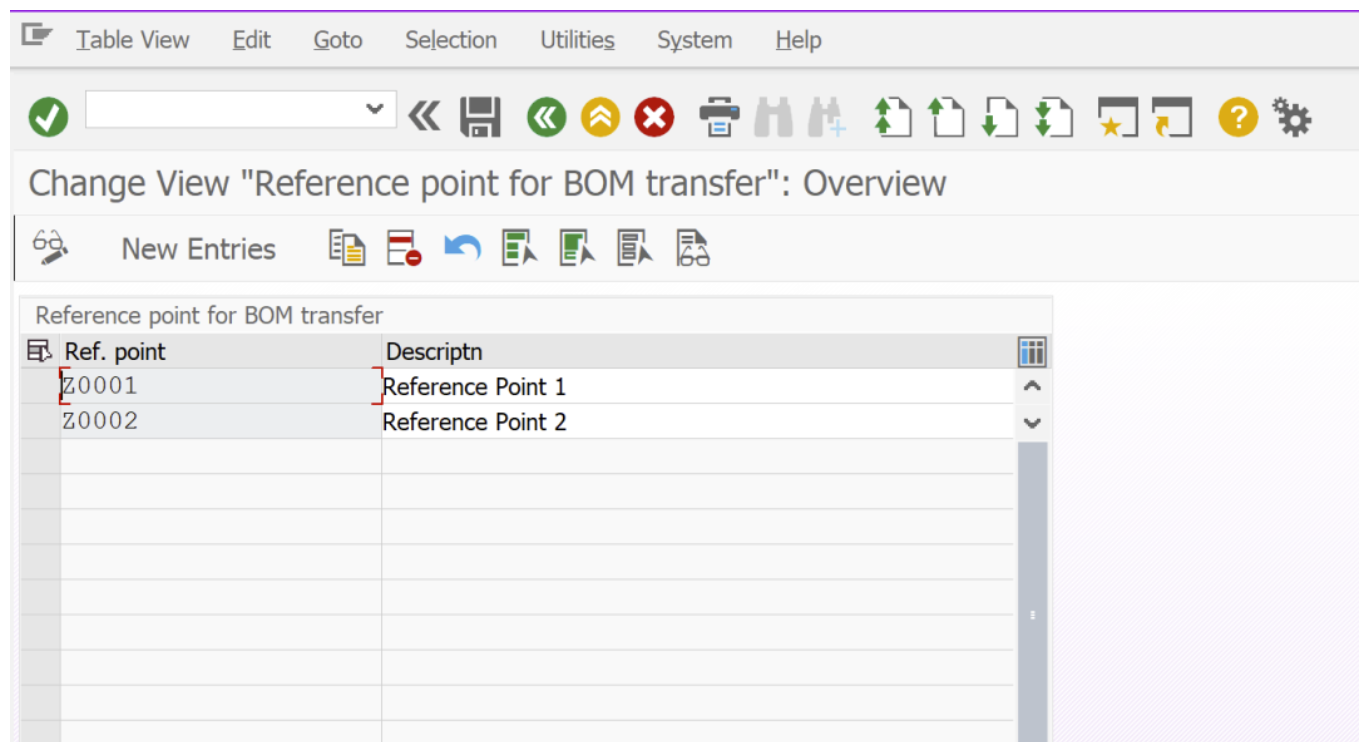
Task: Open the Table View menu
Action: point(132,40)
